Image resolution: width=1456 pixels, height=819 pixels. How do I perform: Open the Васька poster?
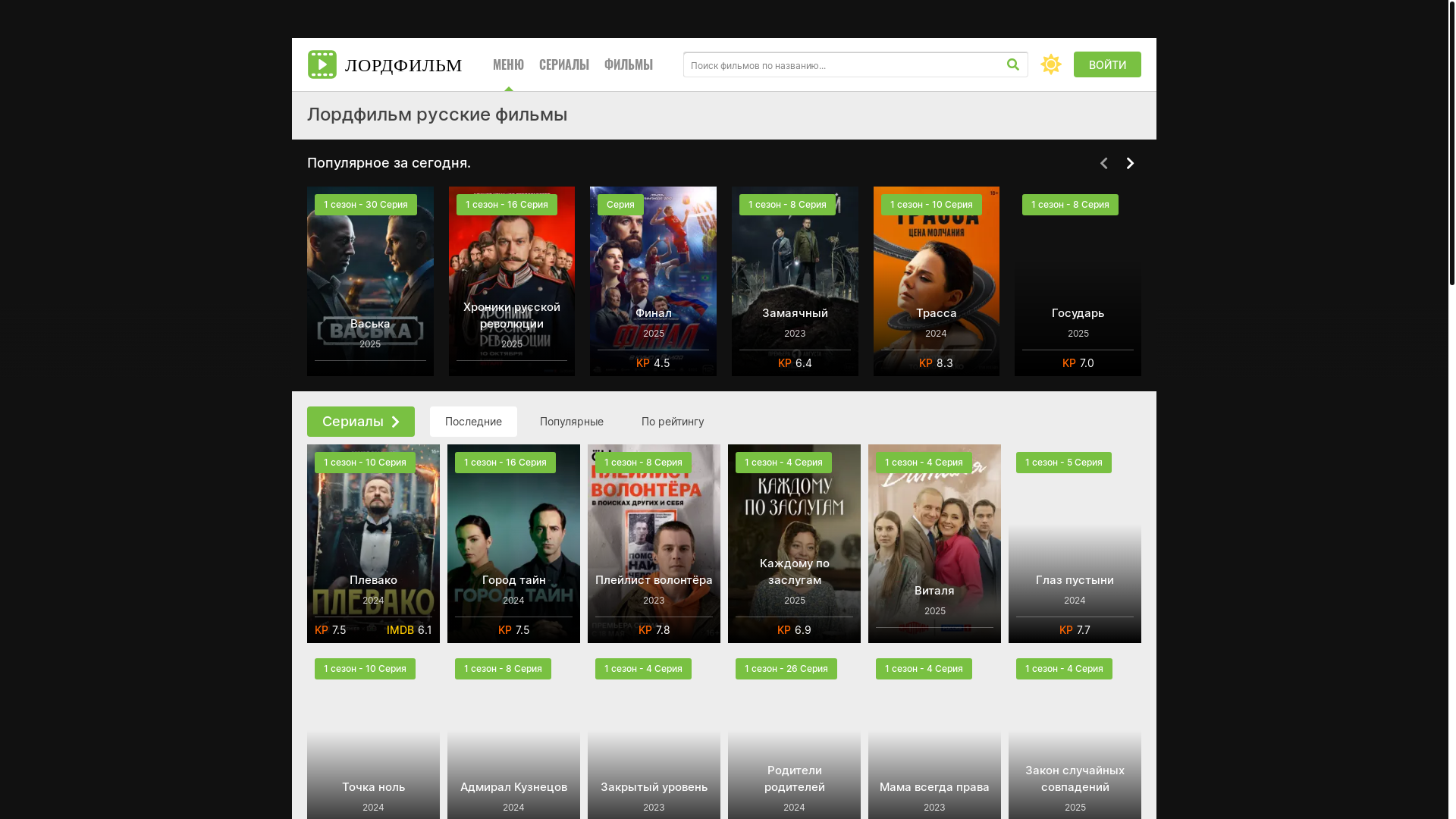coord(370,281)
